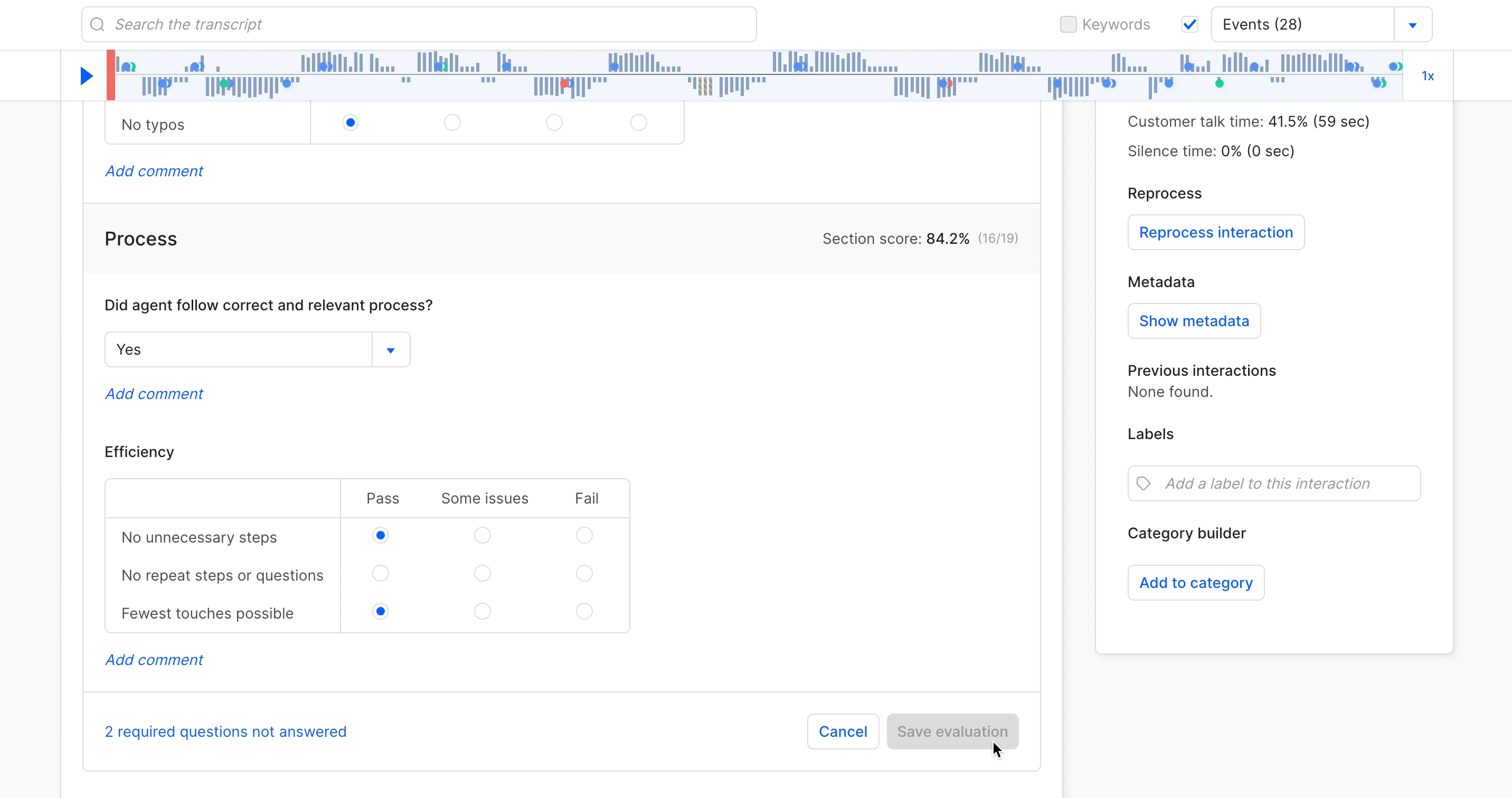
Task: Enable the Keywords checkbox
Action: (1068, 24)
